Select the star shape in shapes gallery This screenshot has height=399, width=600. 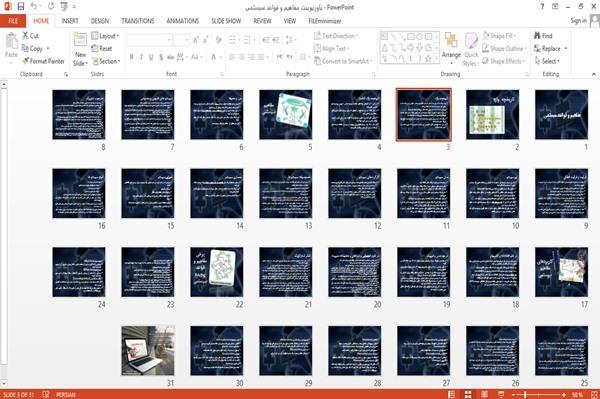428,59
